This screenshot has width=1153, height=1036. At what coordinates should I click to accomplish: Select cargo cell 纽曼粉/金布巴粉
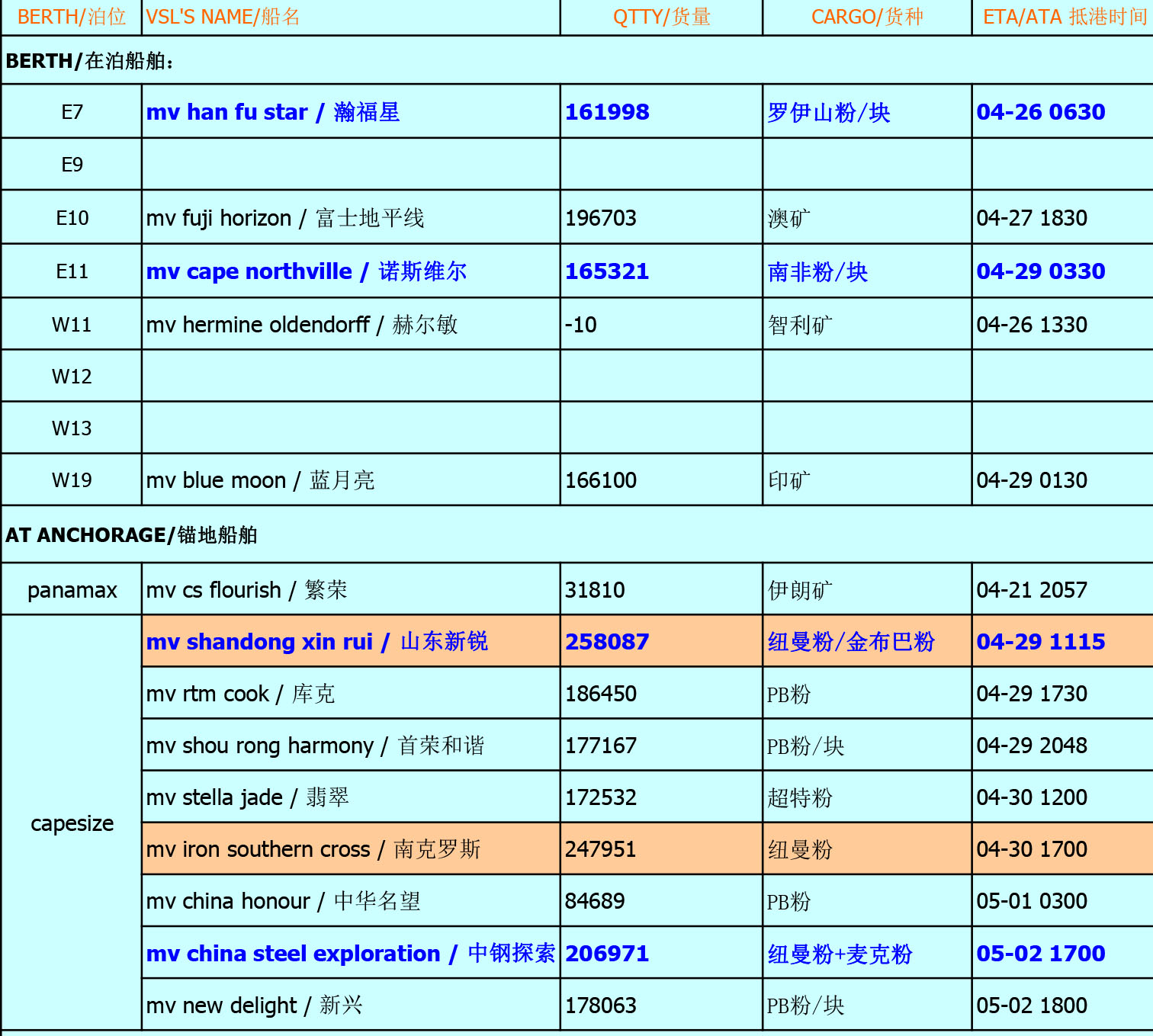pyautogui.click(x=867, y=641)
